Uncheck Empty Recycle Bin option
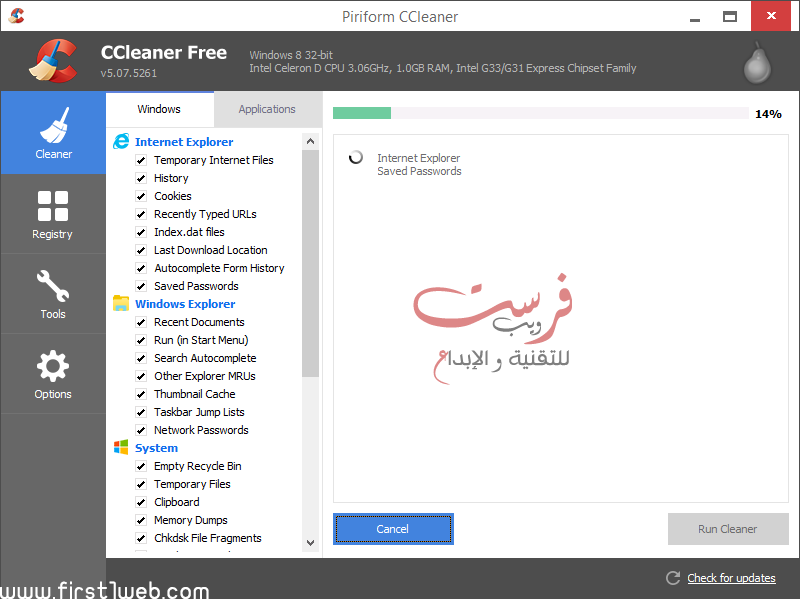Screen dimensions: 800x599 [141, 466]
